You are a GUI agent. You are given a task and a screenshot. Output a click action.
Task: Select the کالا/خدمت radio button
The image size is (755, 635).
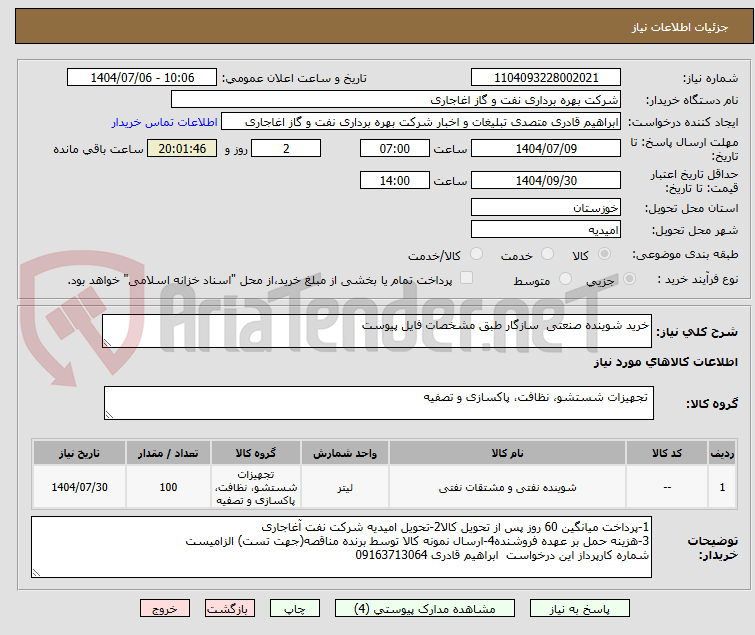tap(476, 254)
